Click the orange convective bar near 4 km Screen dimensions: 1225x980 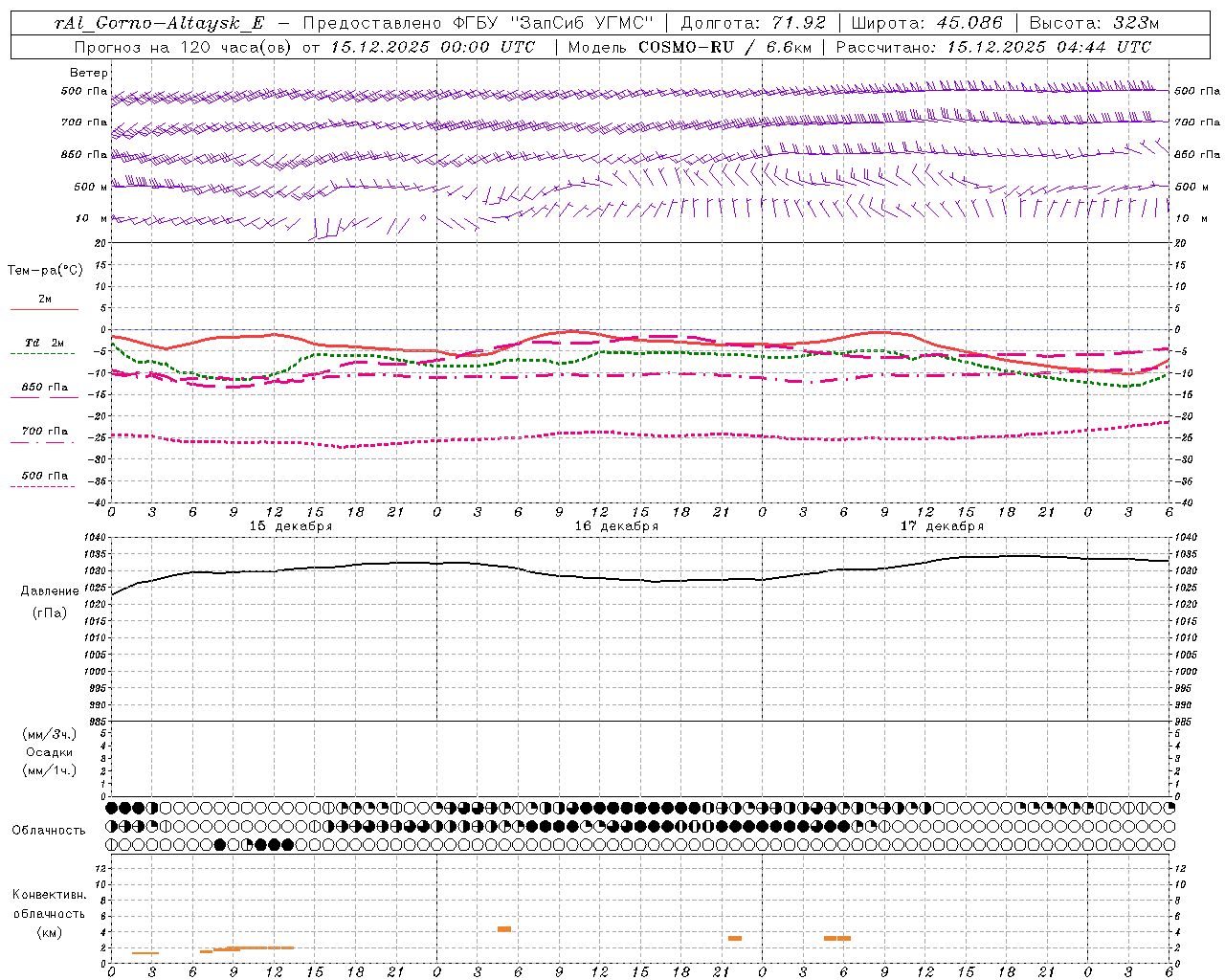pos(504,929)
